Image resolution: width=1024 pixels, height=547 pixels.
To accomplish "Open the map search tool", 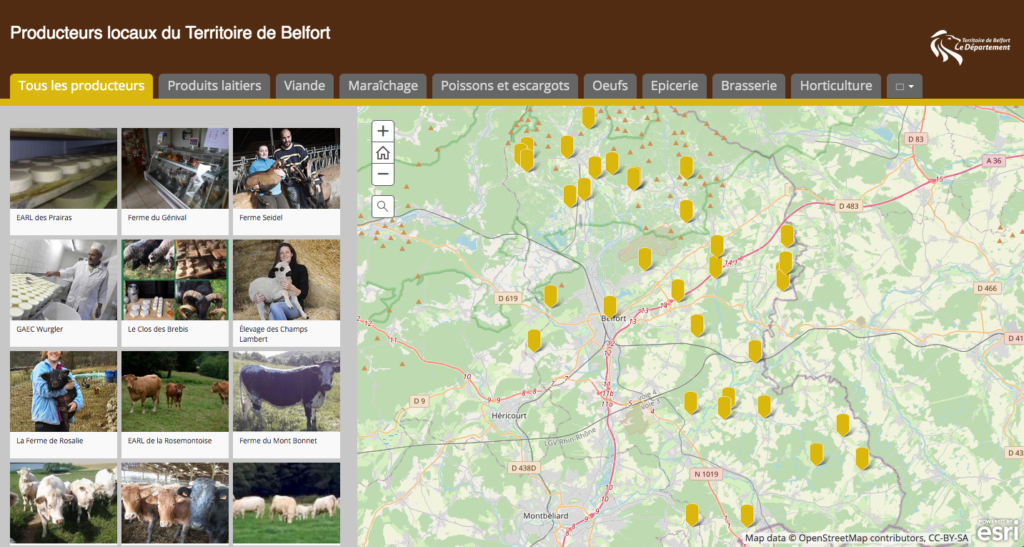I will coord(383,206).
